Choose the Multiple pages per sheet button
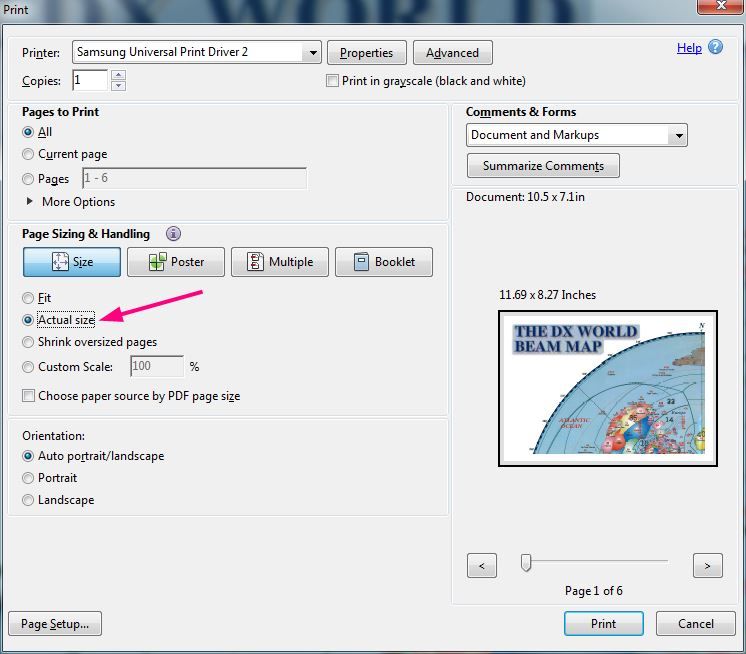This screenshot has width=746, height=654. pyautogui.click(x=279, y=262)
